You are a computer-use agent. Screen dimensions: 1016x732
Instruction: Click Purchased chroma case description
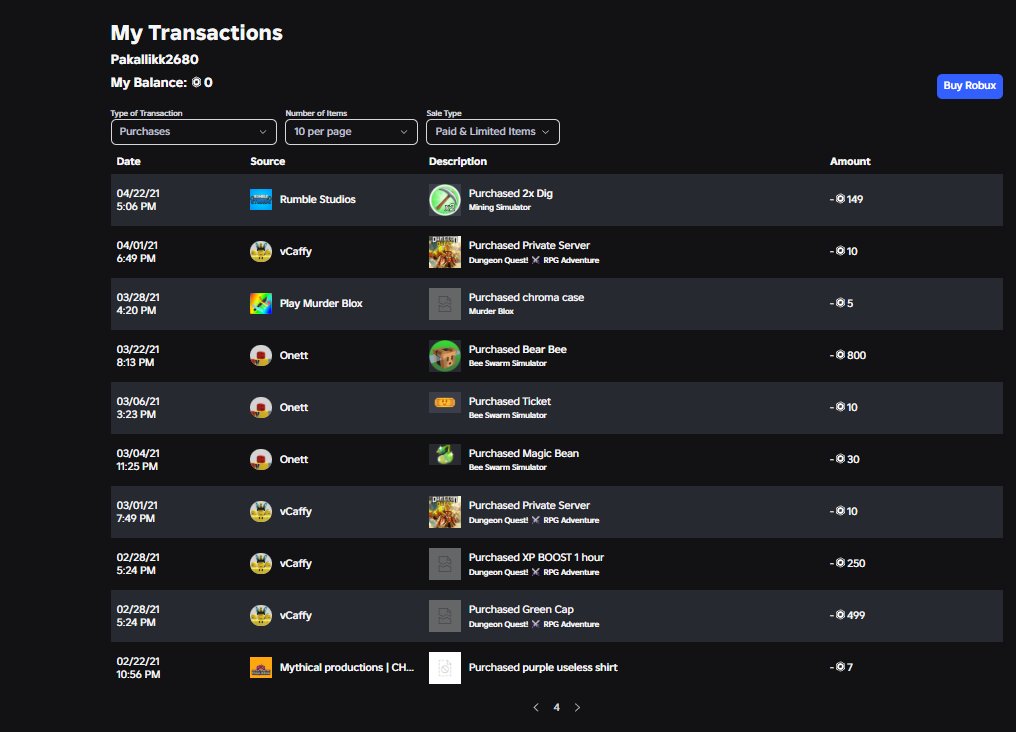click(526, 297)
